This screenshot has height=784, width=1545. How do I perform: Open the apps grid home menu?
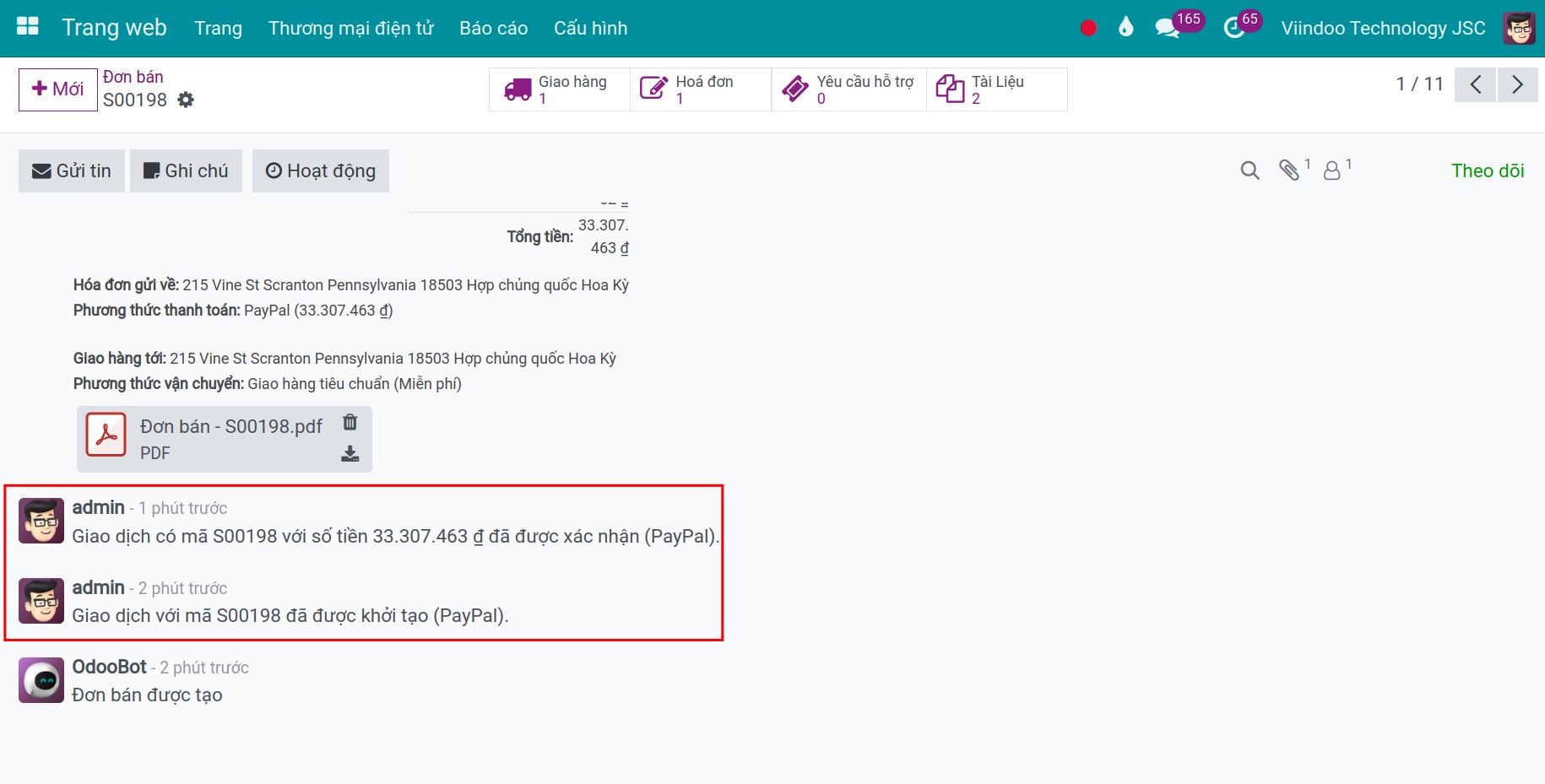coord(28,26)
